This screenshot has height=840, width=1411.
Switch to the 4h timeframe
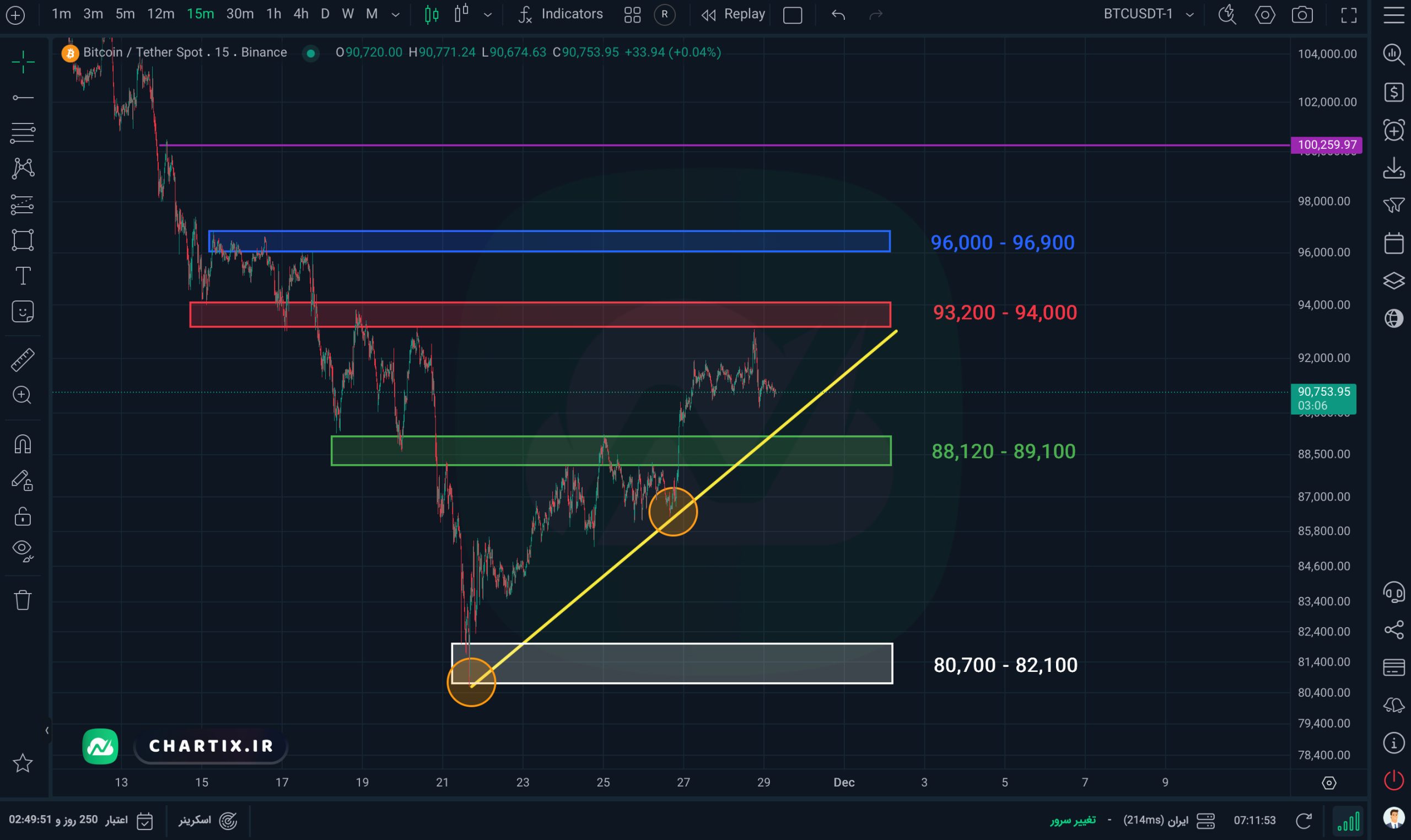coord(300,14)
